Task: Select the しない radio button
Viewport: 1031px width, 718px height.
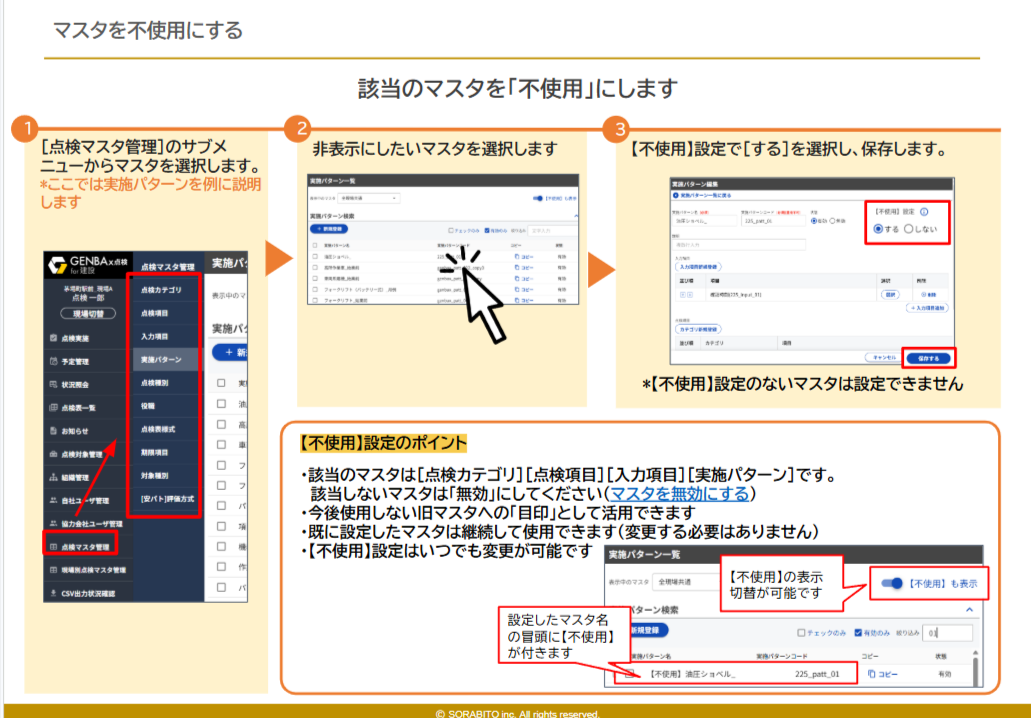Action: pyautogui.click(x=909, y=229)
